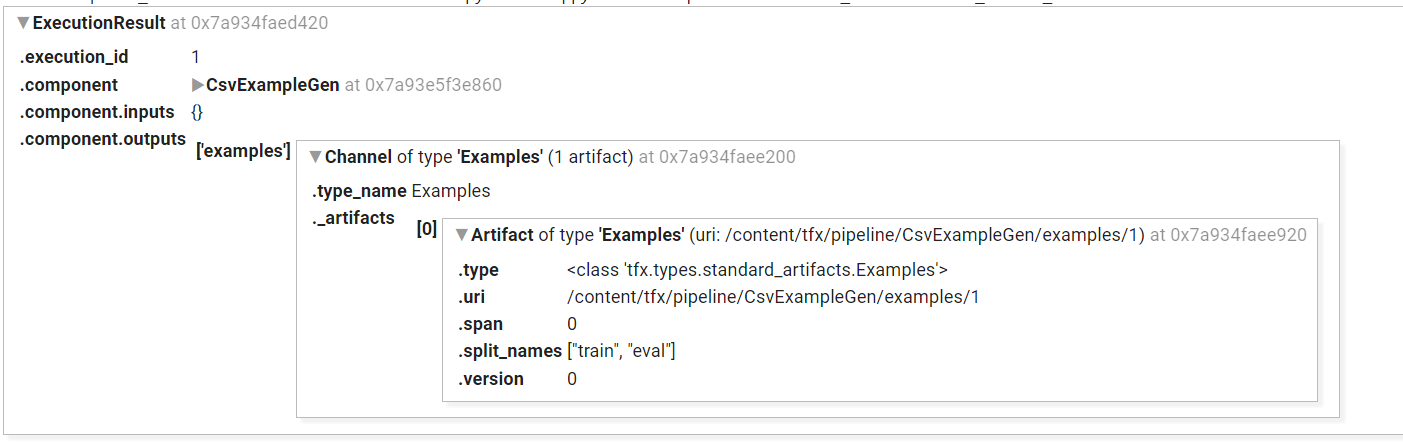The image size is (1403, 442).
Task: Click the .version value 0
Action: pos(572,379)
